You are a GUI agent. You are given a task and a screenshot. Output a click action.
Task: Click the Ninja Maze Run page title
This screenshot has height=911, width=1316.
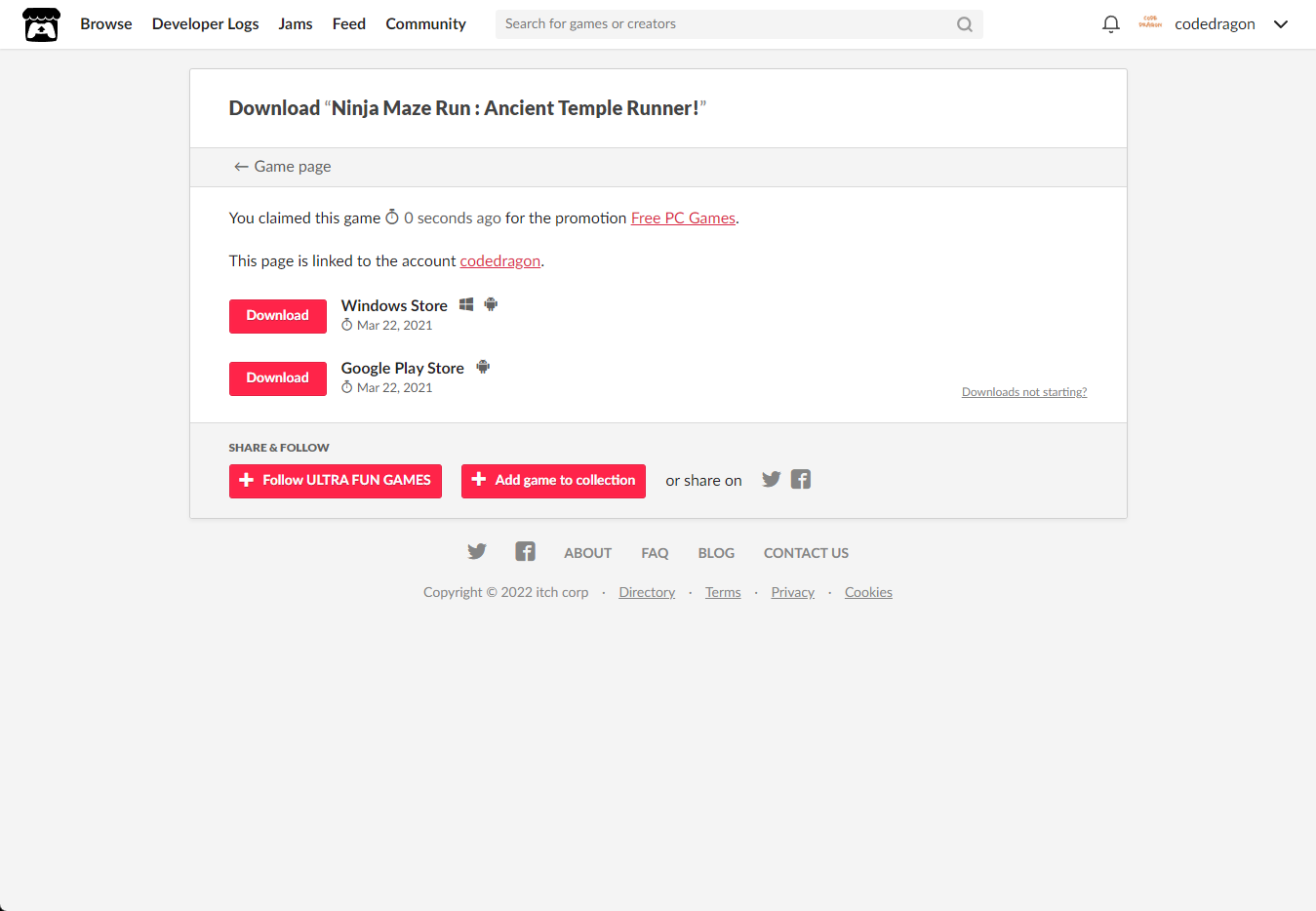pyautogui.click(x=467, y=108)
